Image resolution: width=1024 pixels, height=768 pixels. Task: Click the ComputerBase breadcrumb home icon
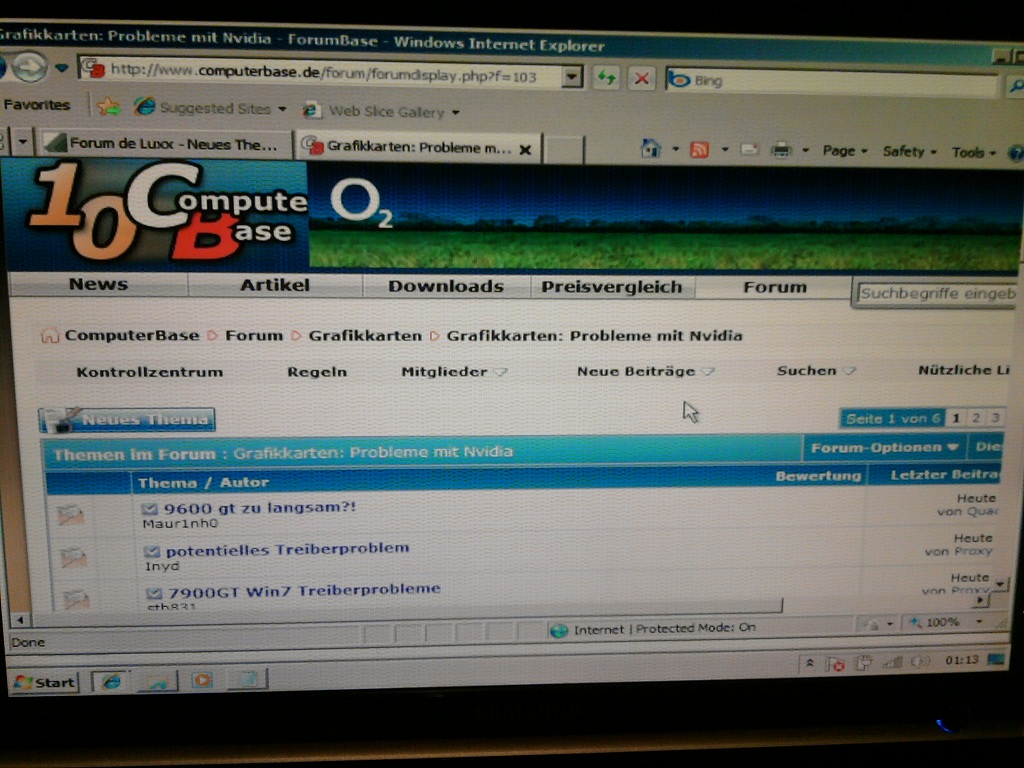[x=50, y=335]
